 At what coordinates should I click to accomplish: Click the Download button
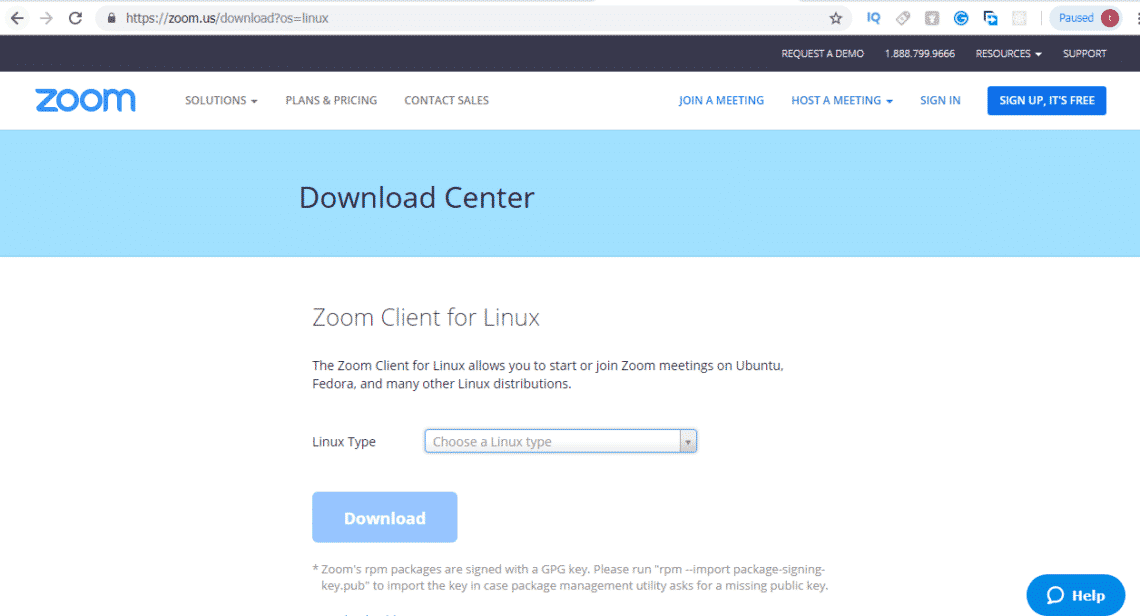[385, 517]
